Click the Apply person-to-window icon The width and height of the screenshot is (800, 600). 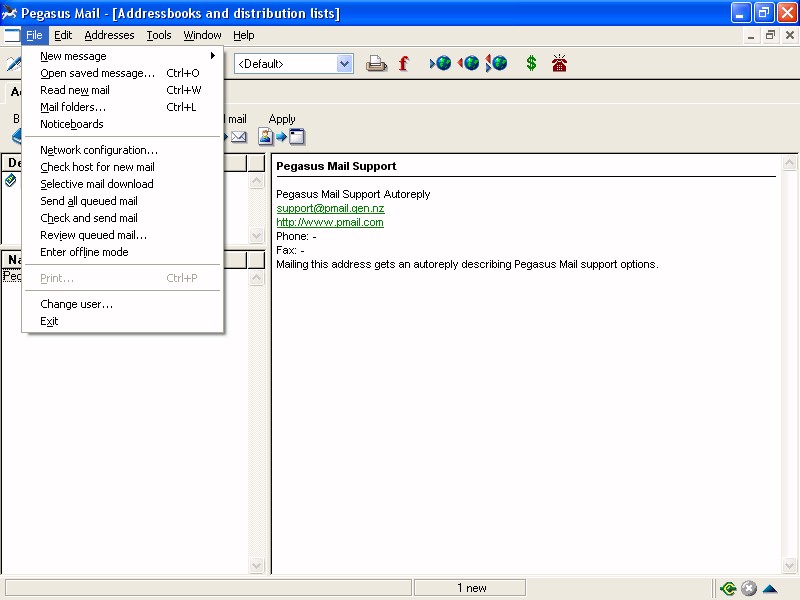281,137
